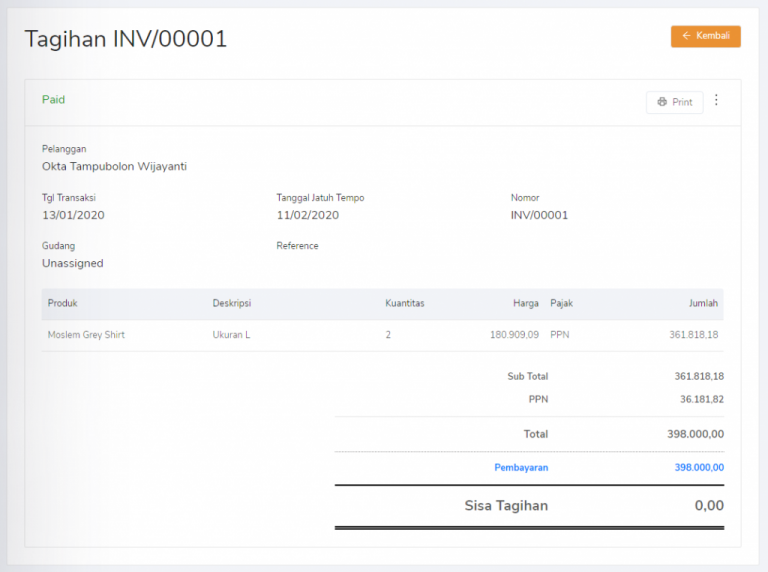
Task: Click the Ukuran L description cell
Action: 231,335
